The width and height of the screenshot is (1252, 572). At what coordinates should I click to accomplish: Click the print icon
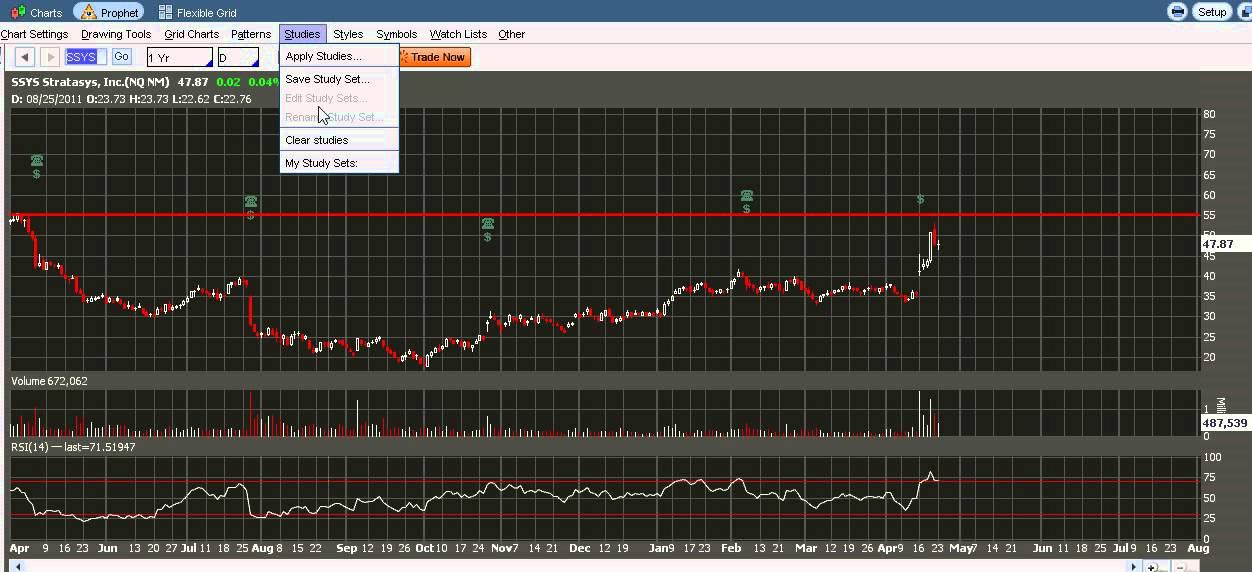(1178, 12)
